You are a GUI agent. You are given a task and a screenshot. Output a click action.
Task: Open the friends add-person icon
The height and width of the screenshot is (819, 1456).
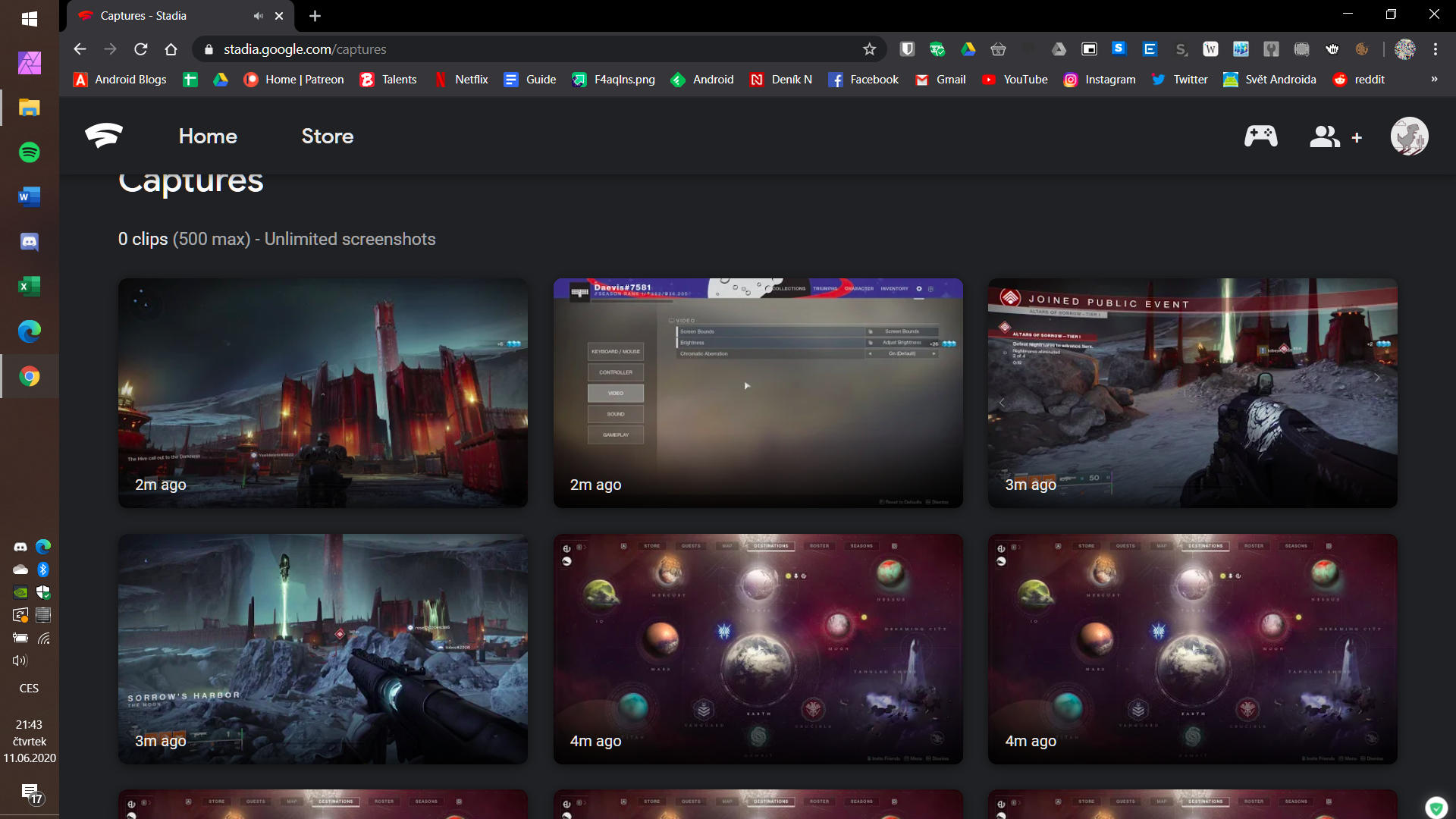(x=1335, y=136)
